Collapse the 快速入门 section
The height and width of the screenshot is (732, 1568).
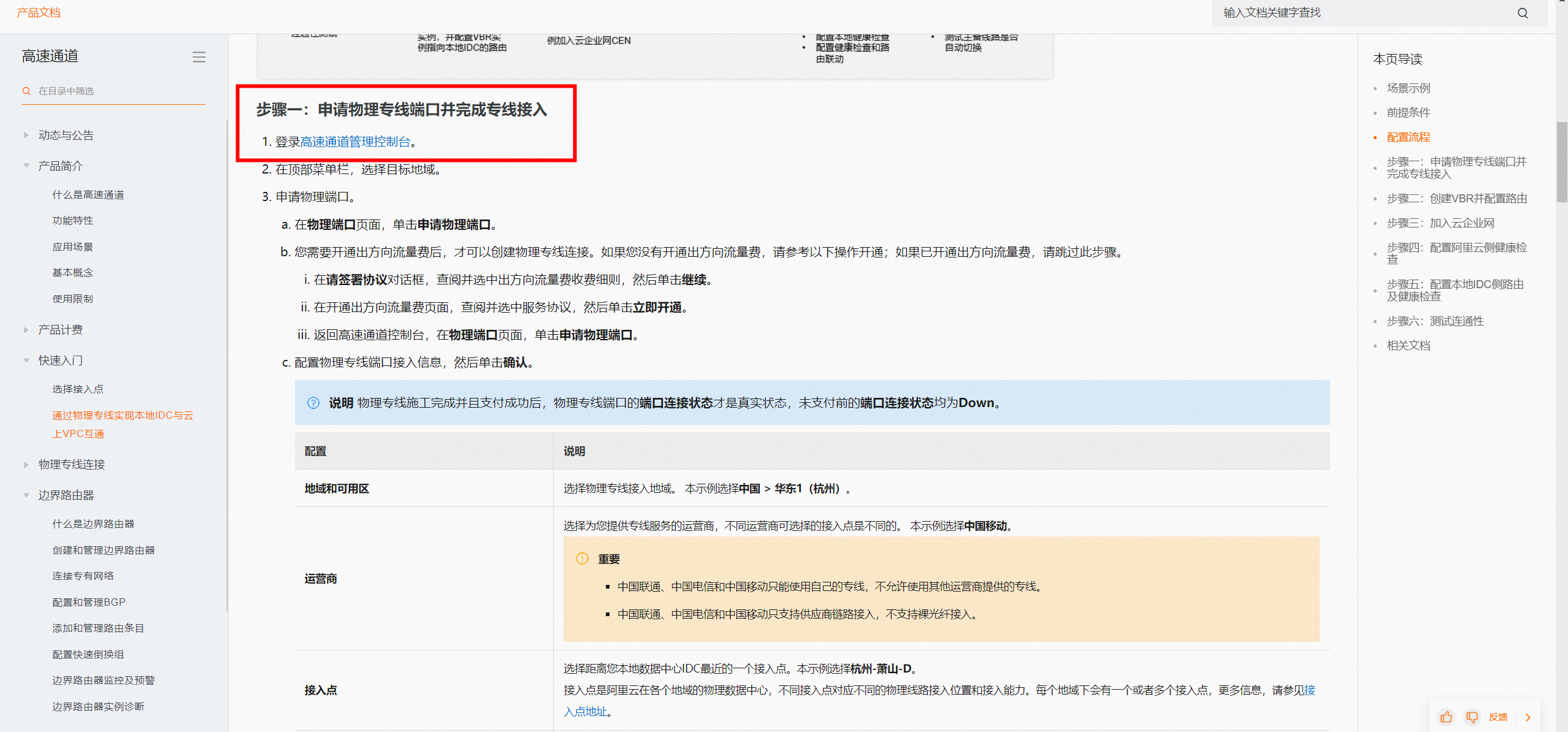(26, 360)
